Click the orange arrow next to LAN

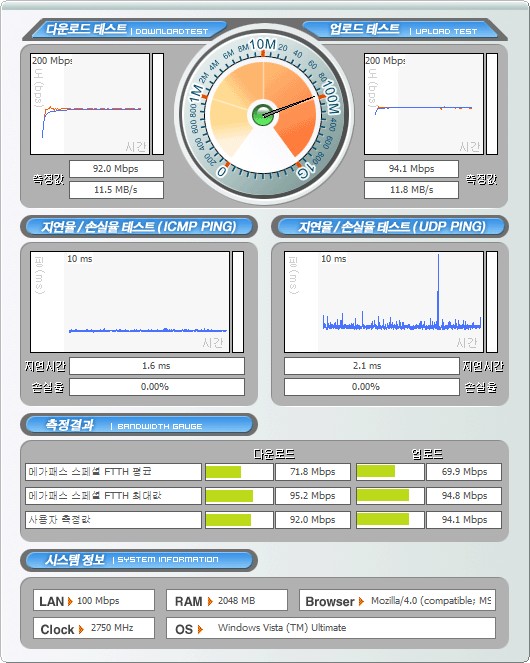(70, 601)
